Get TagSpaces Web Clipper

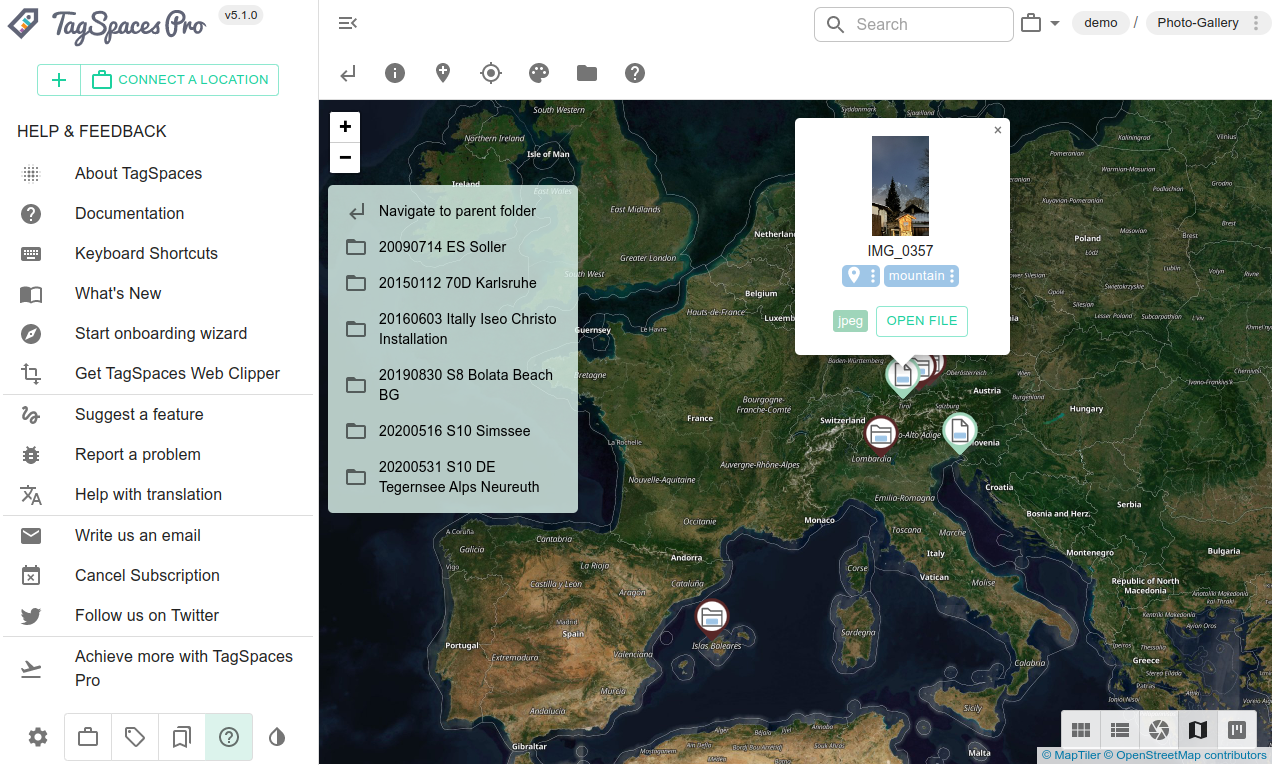[x=159, y=374]
